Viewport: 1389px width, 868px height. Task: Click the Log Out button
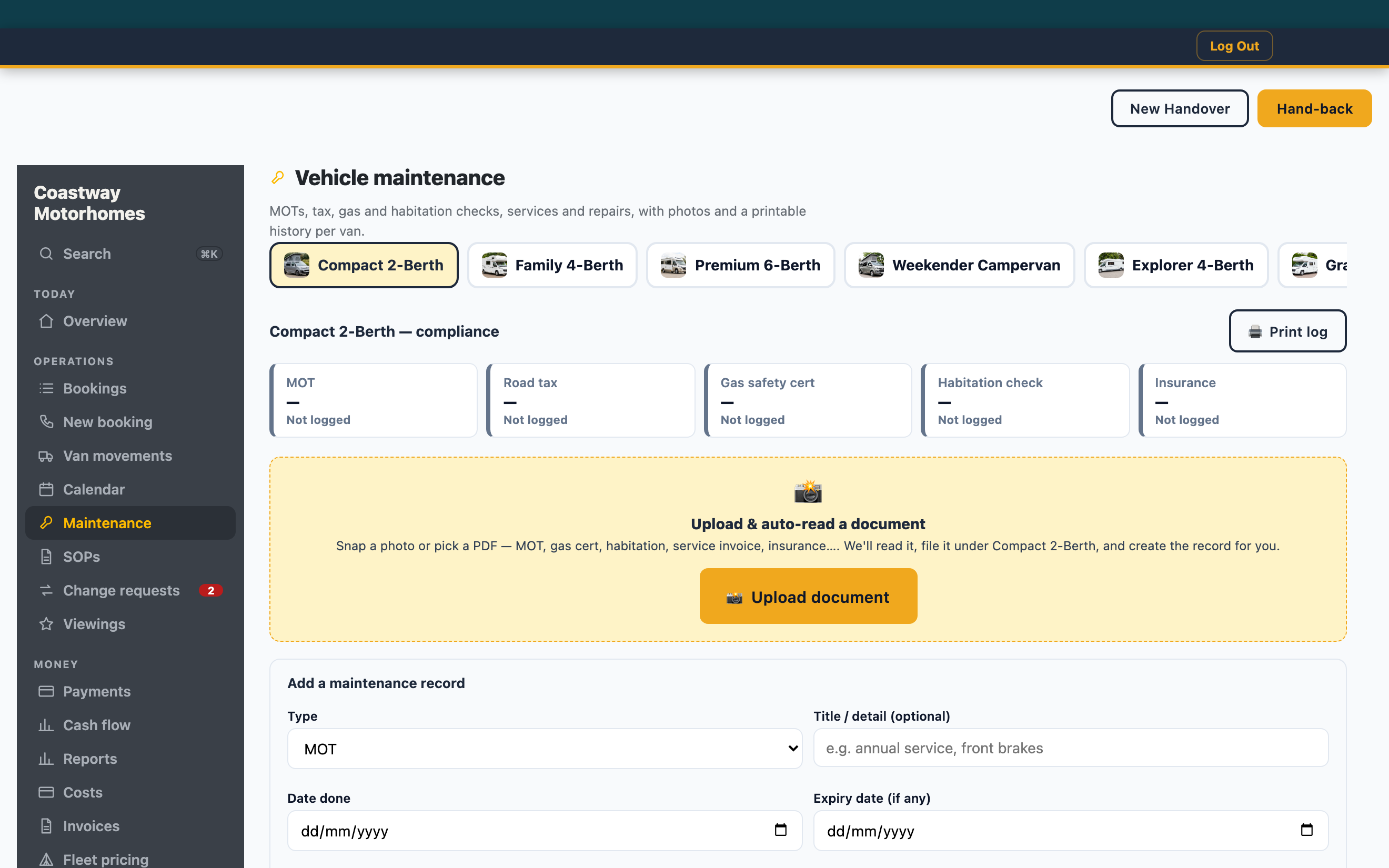[1235, 46]
